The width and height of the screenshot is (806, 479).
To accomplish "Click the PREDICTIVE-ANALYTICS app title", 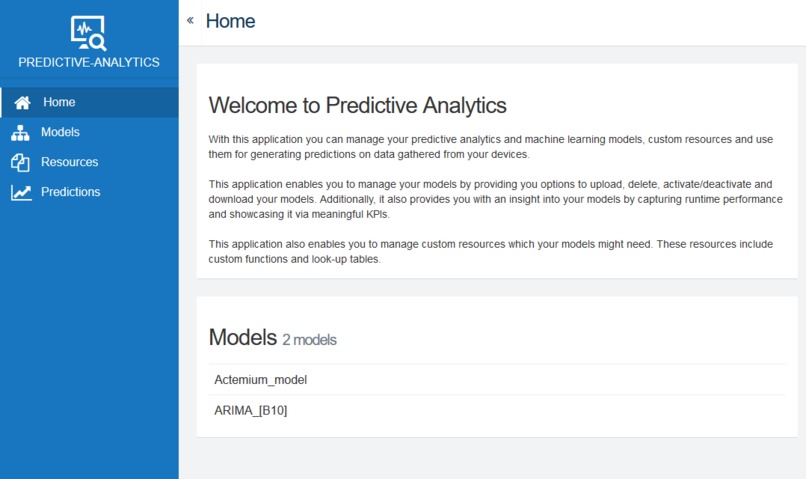I will 89,62.
